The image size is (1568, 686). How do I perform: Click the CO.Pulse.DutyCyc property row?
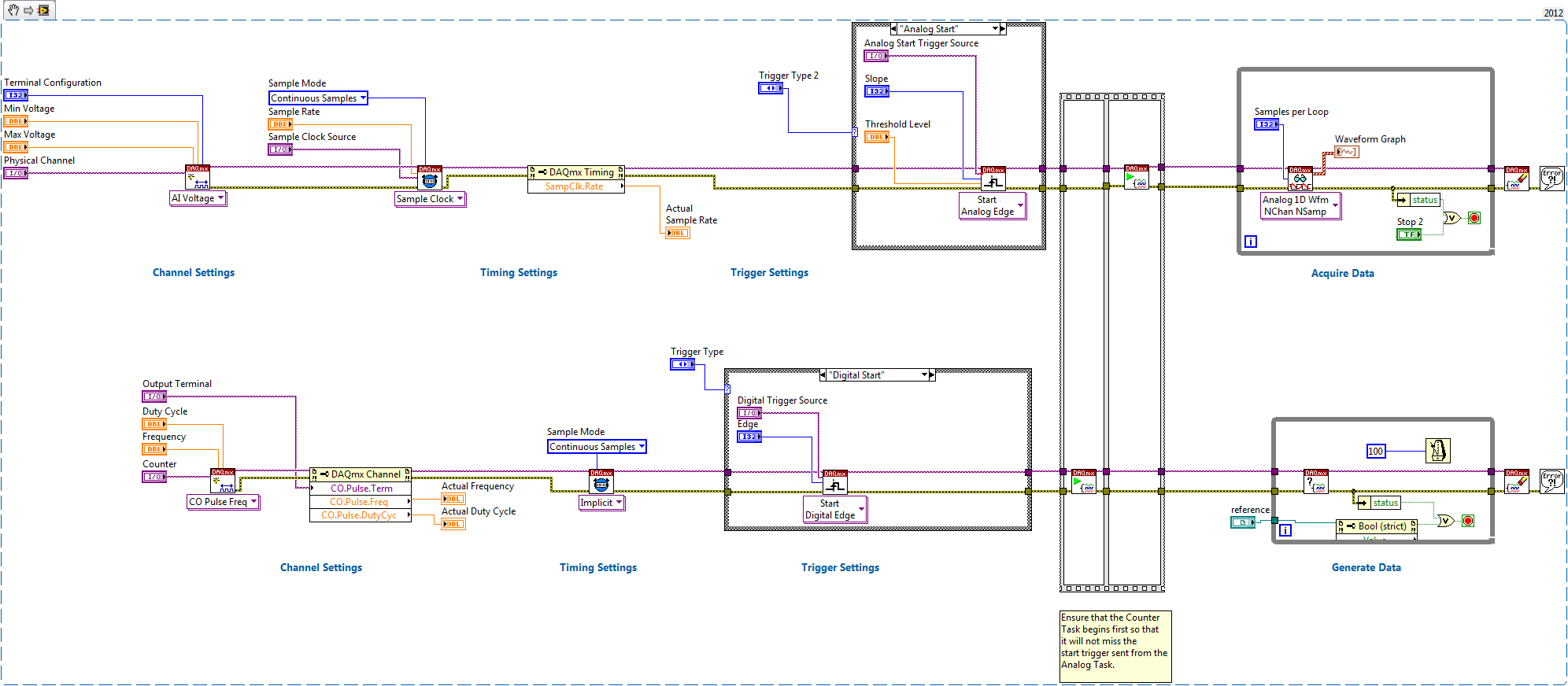pos(361,515)
